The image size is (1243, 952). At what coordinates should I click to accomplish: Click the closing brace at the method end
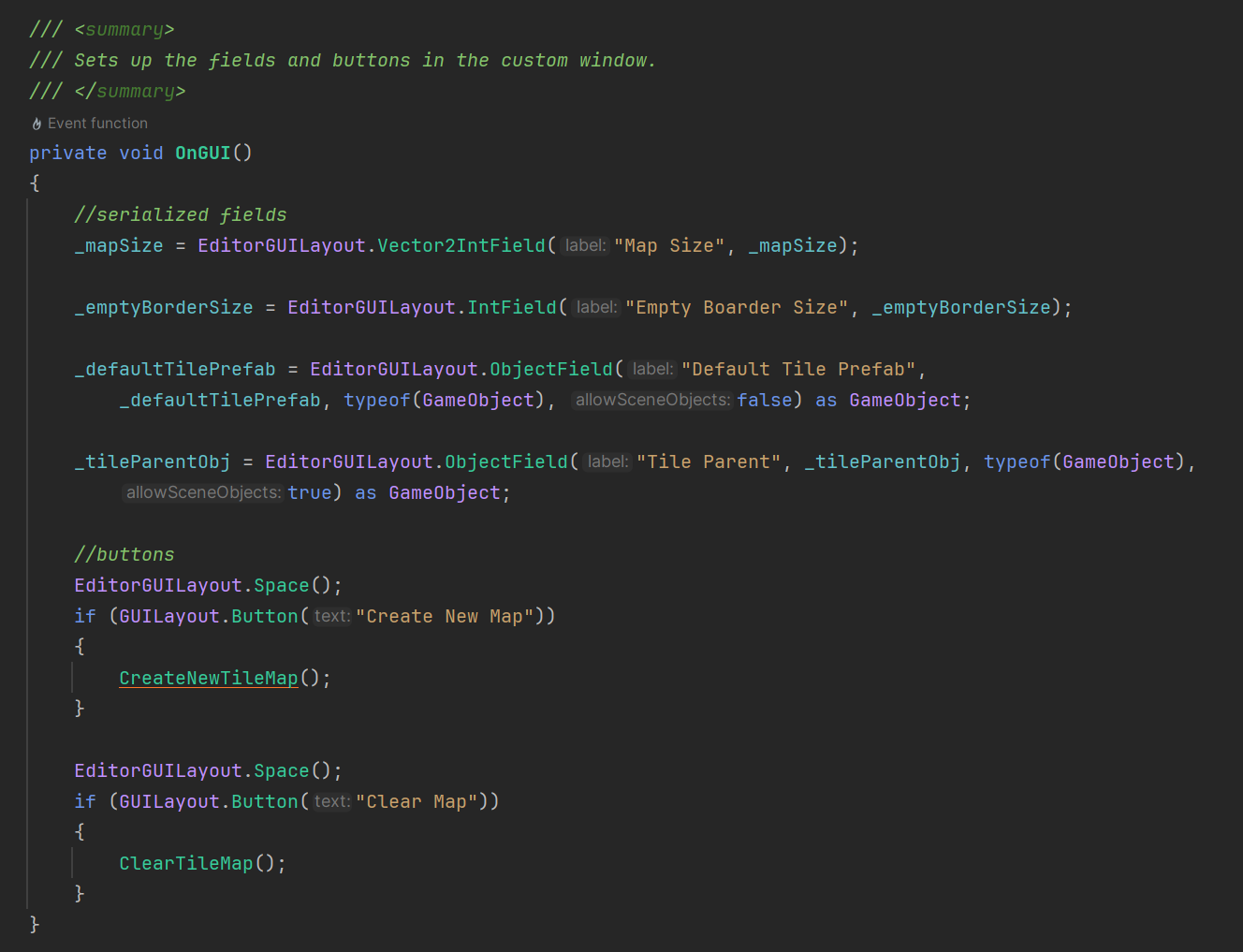35,924
